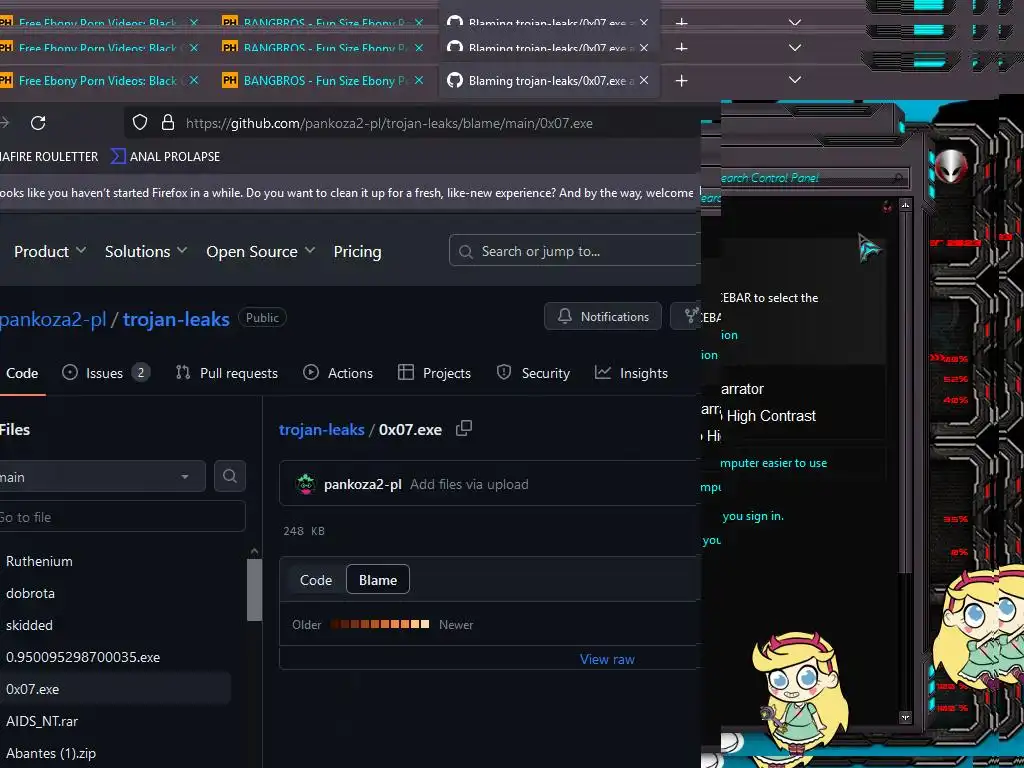The height and width of the screenshot is (768, 1024).
Task: Open 0.950095298700035.exe in the file list
Action: pos(83,657)
